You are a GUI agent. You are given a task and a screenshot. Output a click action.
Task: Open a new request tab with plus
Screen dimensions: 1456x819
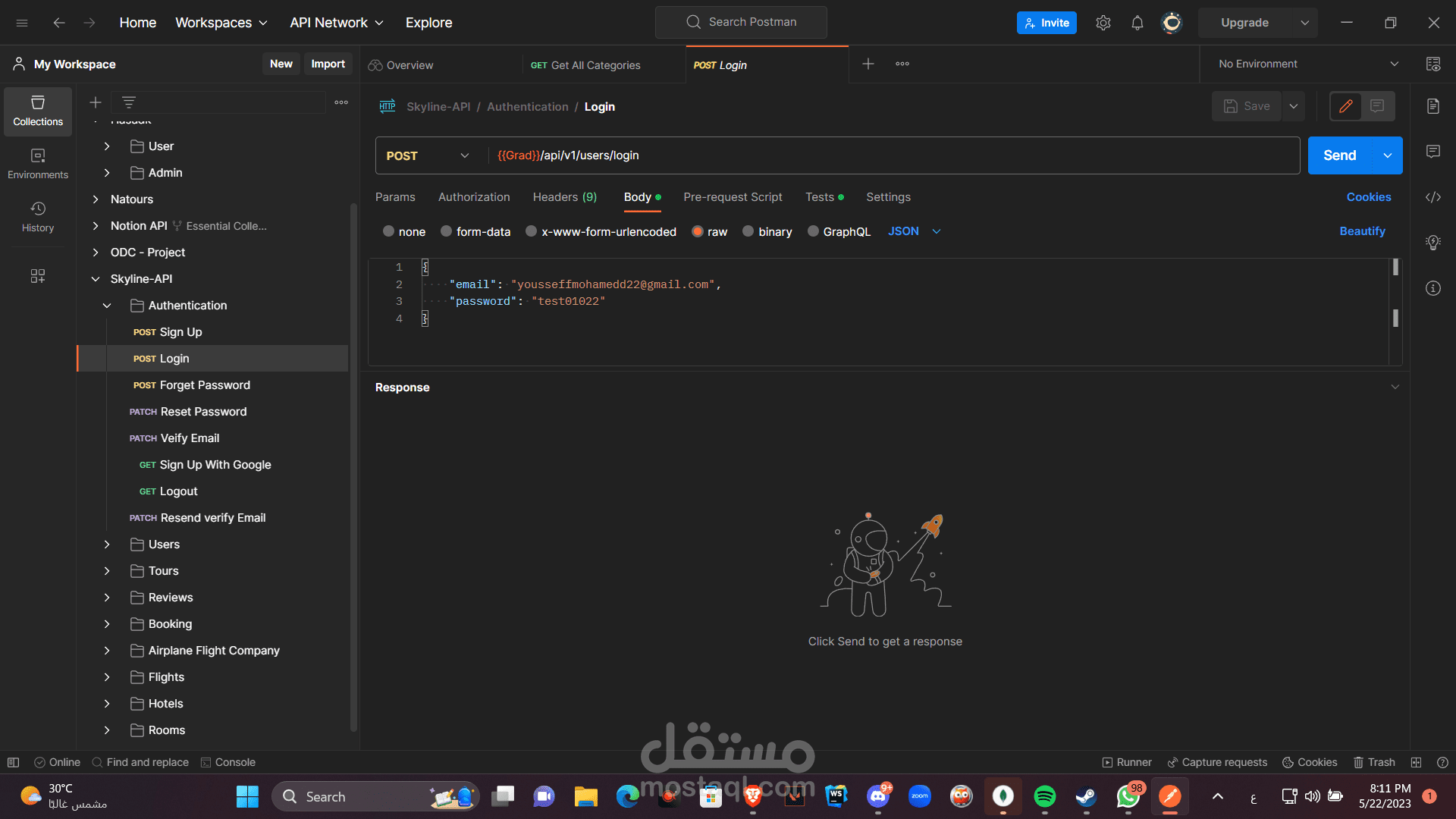[x=868, y=64]
